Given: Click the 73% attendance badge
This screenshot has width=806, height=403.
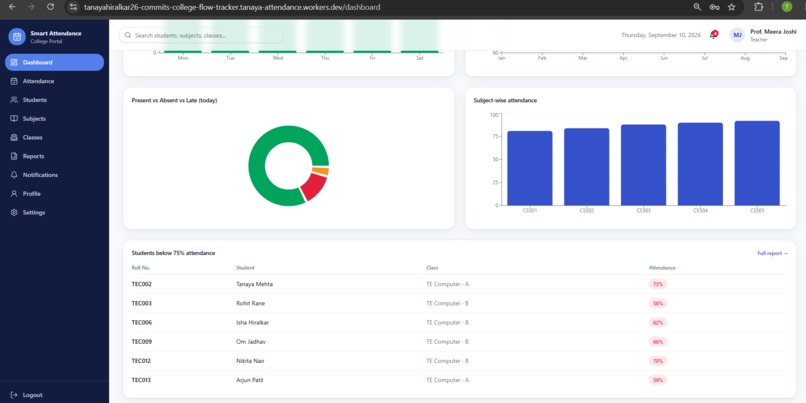Looking at the screenshot, I should pyautogui.click(x=658, y=284).
